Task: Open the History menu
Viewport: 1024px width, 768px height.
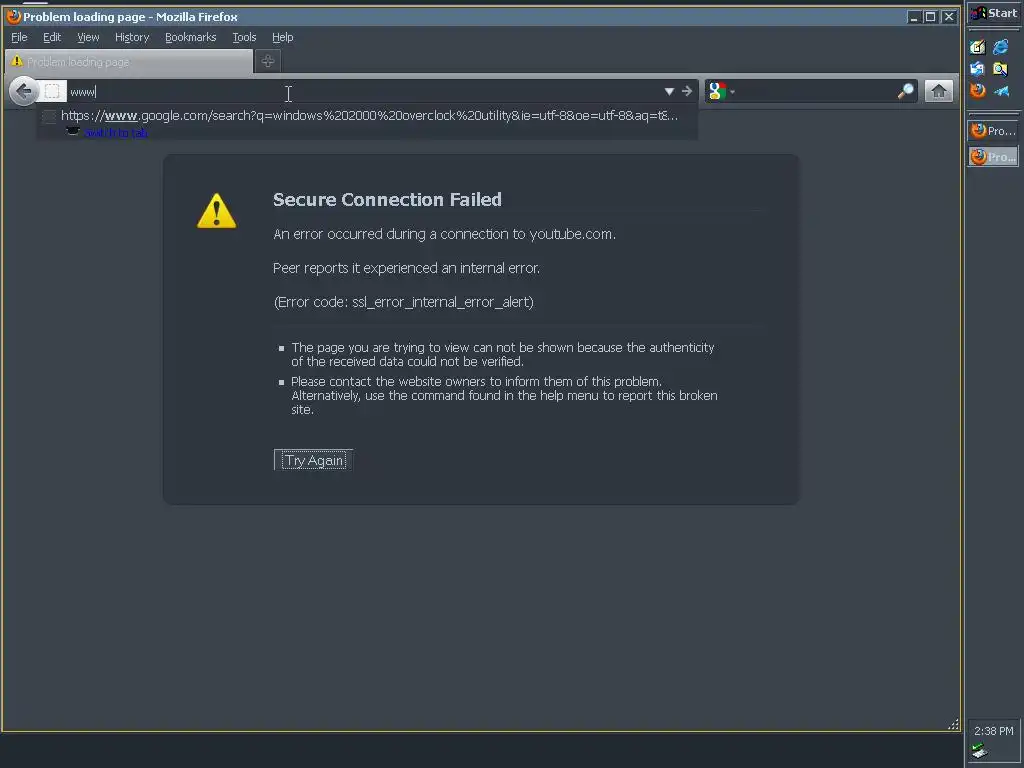Action: pos(132,37)
